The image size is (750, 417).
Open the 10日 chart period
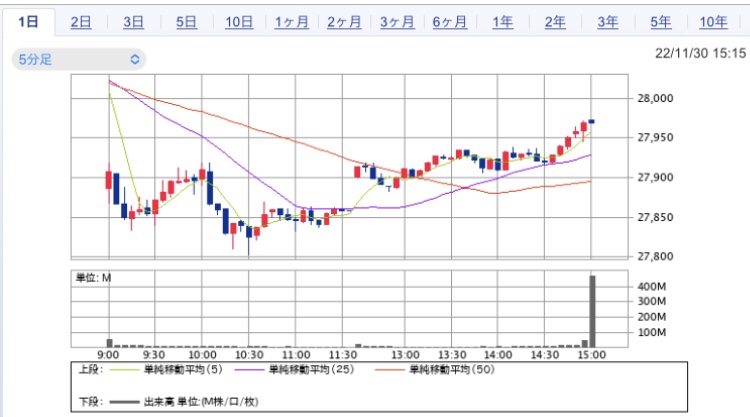(239, 22)
